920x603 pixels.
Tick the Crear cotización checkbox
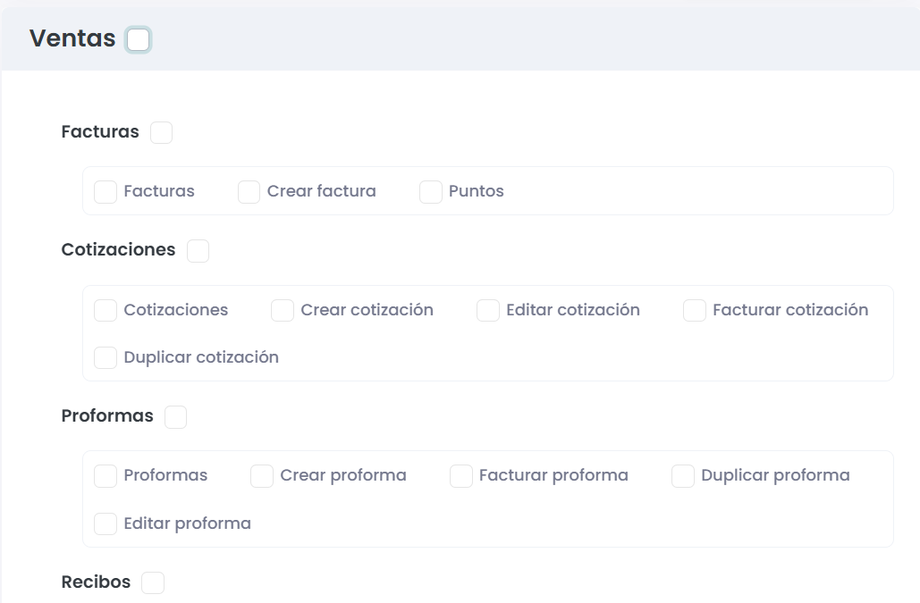pyautogui.click(x=282, y=311)
